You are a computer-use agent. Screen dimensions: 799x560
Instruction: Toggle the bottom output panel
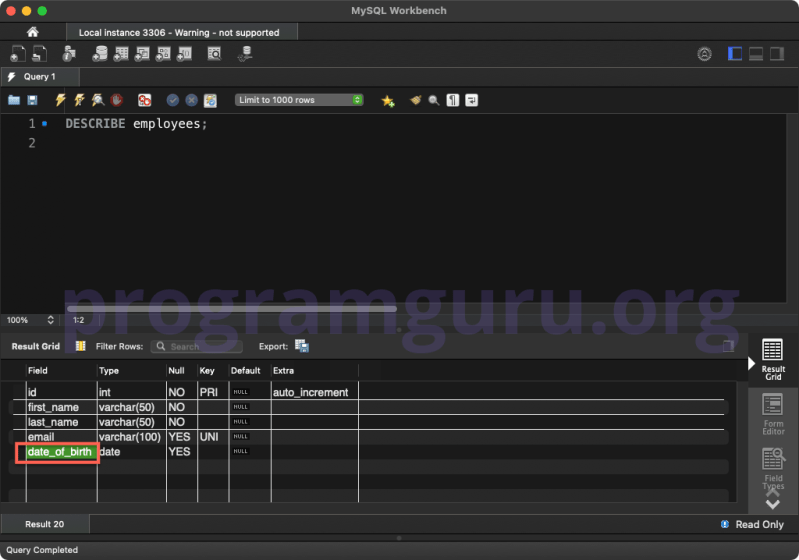coord(756,54)
